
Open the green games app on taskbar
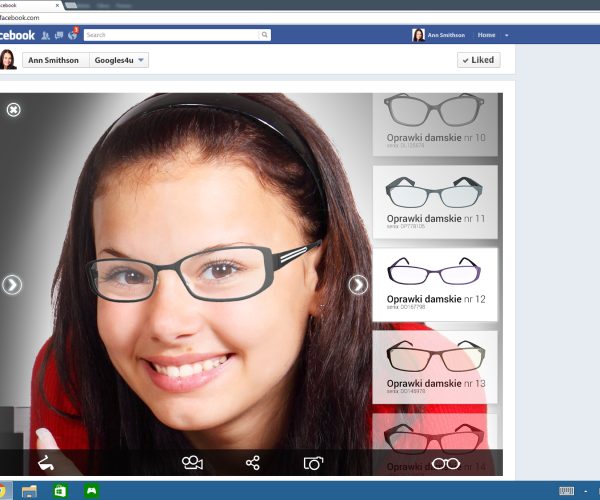click(91, 491)
